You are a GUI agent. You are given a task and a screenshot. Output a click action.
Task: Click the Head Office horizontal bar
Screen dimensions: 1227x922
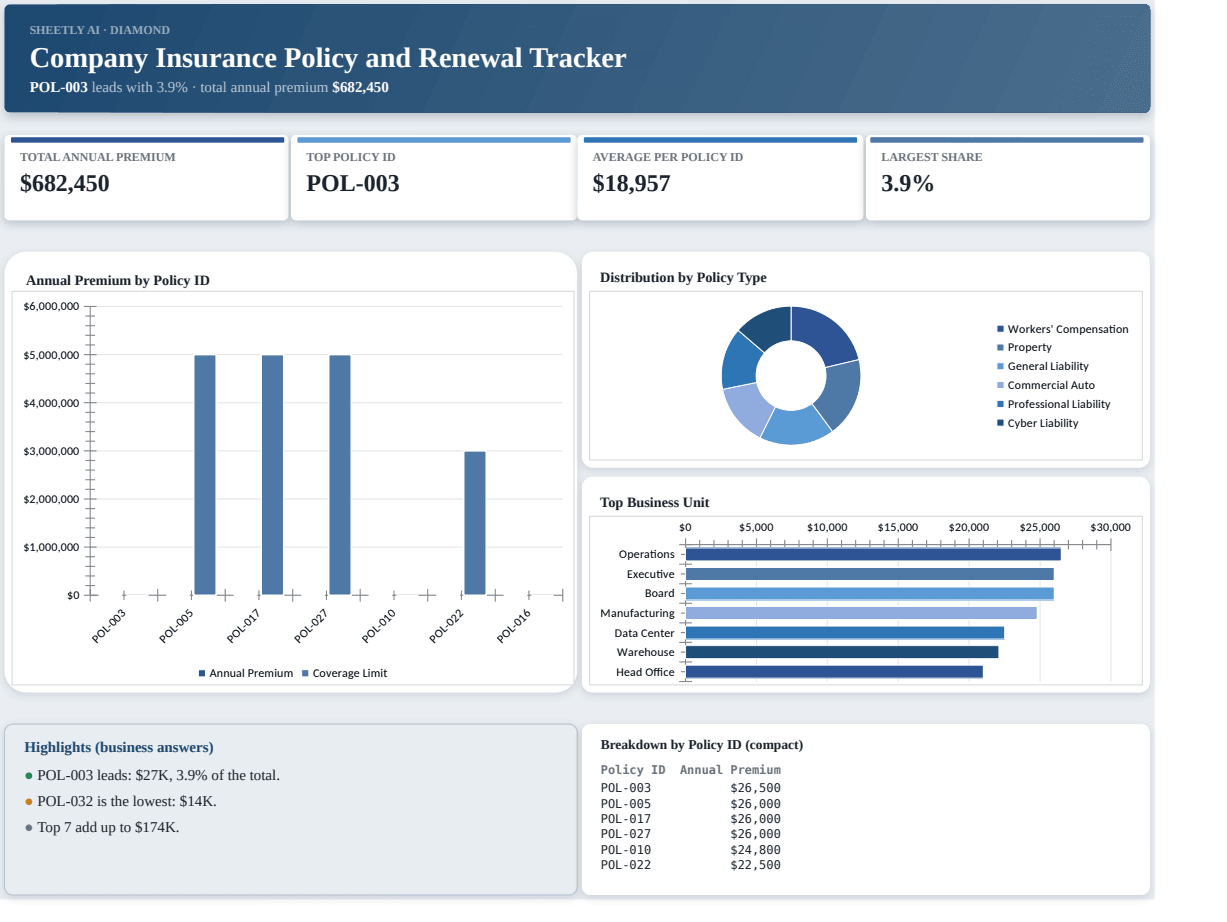(x=834, y=672)
